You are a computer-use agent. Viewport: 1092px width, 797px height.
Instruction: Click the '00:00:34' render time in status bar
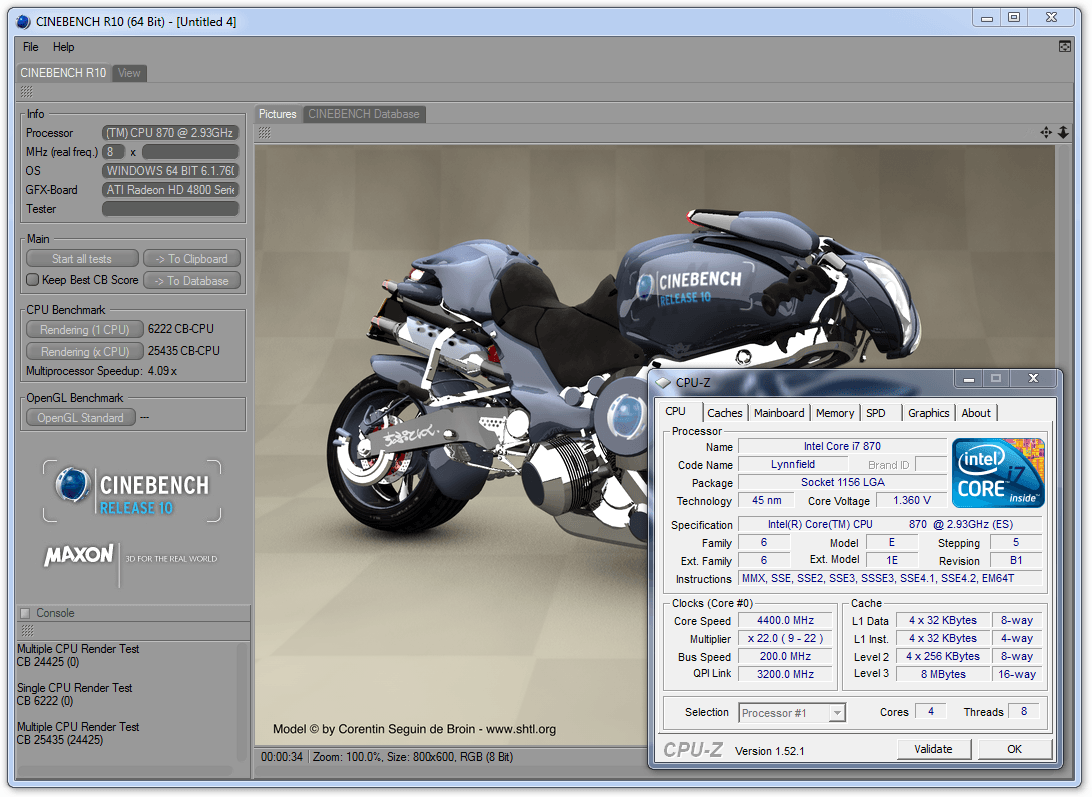coord(282,757)
